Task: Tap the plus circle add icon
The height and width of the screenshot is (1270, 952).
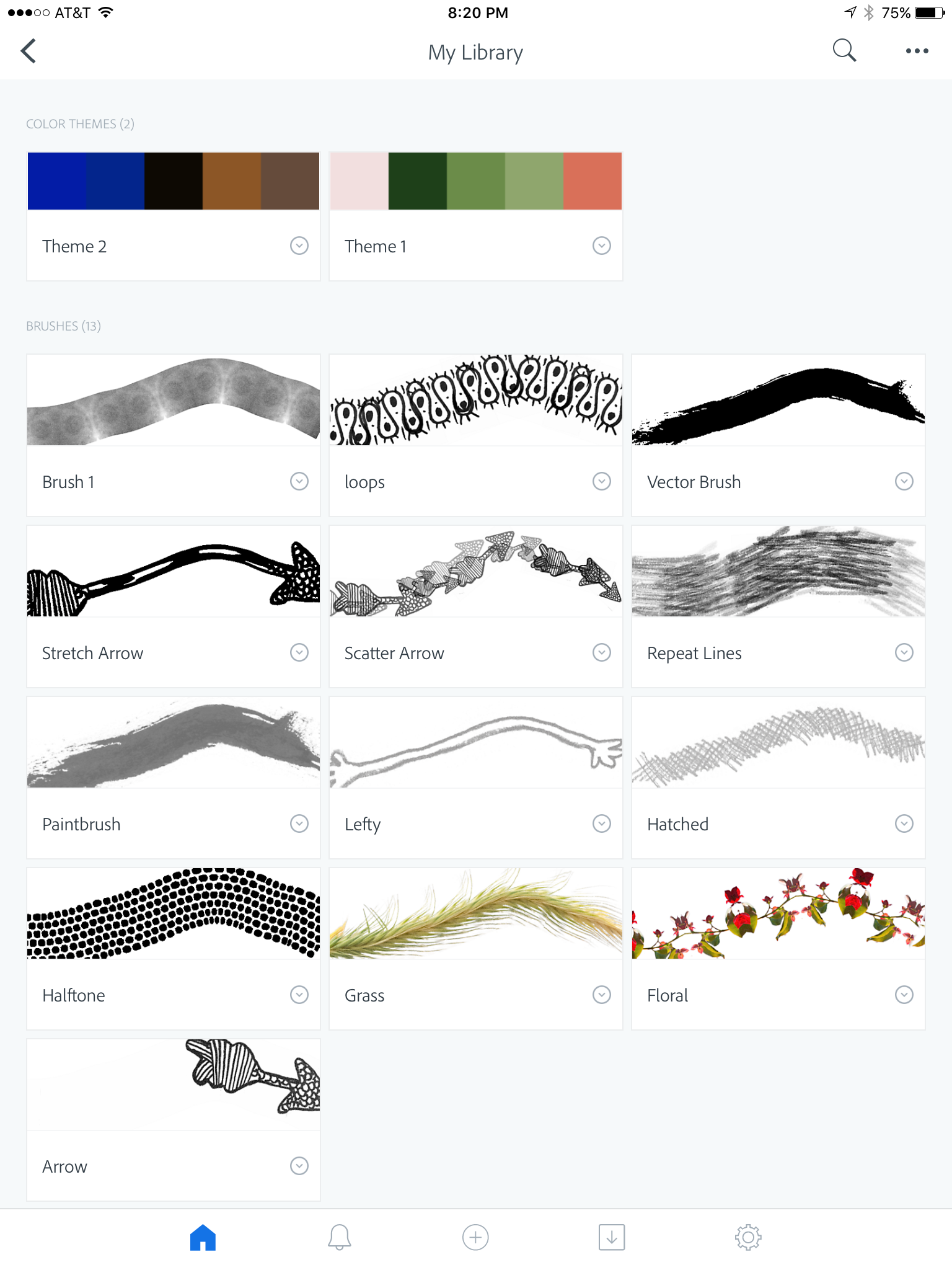Action: 475,1237
